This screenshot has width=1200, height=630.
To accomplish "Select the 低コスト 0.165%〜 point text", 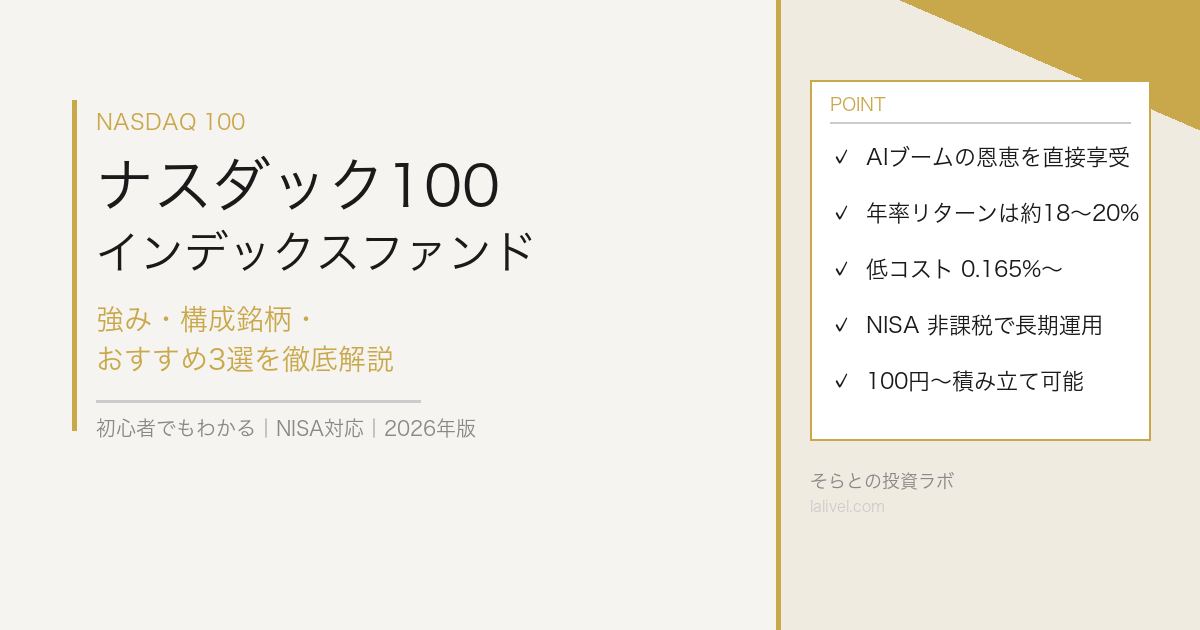I will 964,269.
